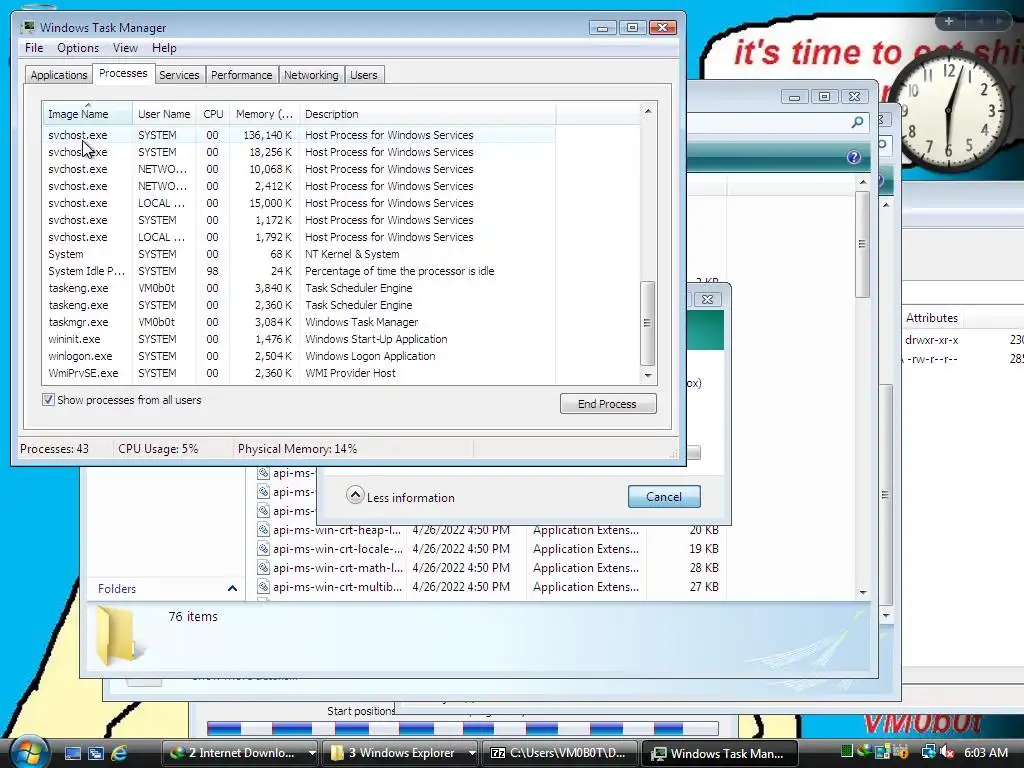Viewport: 1024px width, 768px height.
Task: Click the Attributes column header in back window
Action: (x=932, y=318)
